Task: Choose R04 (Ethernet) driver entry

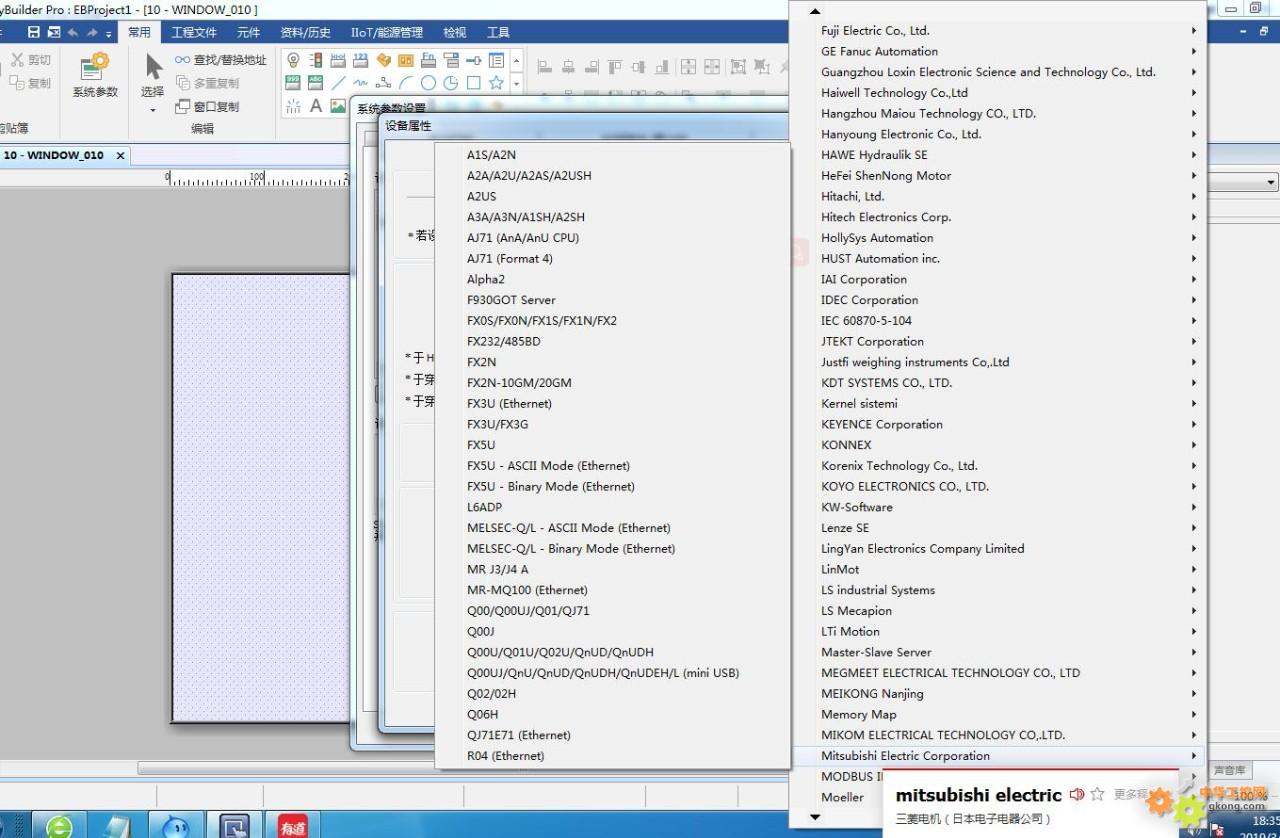Action: (612, 756)
